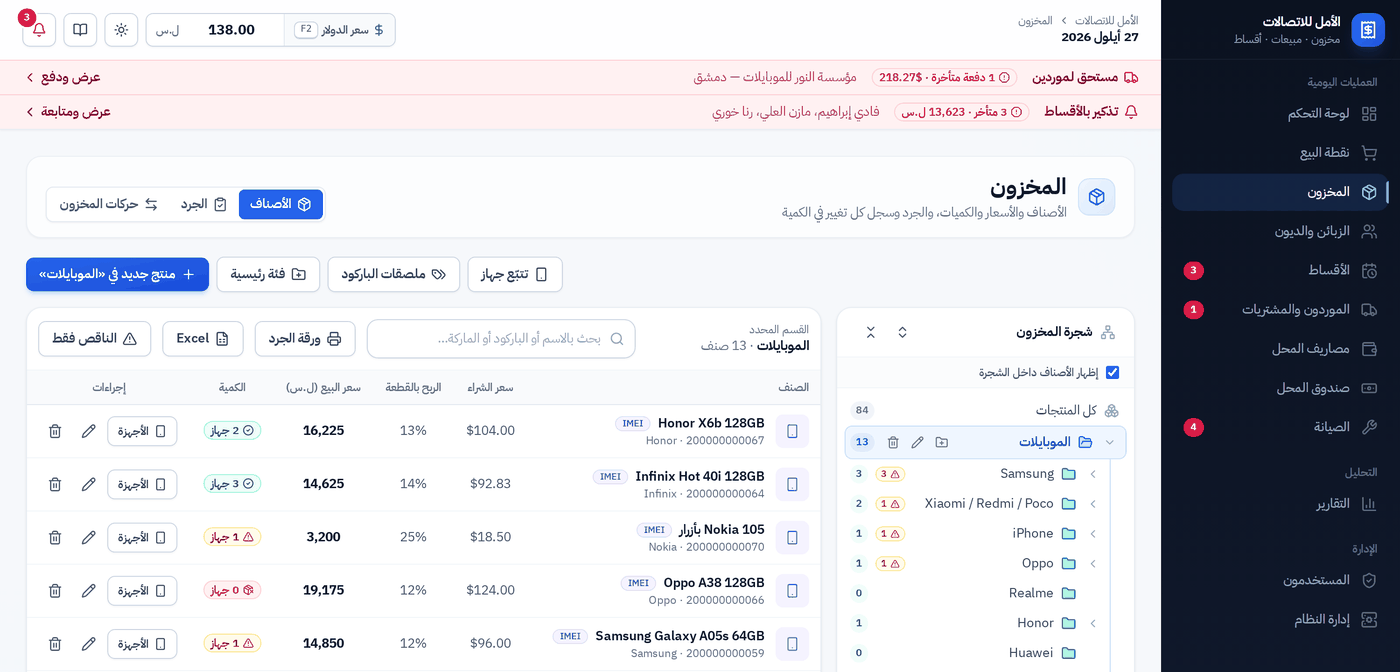Click the الأمل للاتصالات app logo icon

coord(1368,30)
